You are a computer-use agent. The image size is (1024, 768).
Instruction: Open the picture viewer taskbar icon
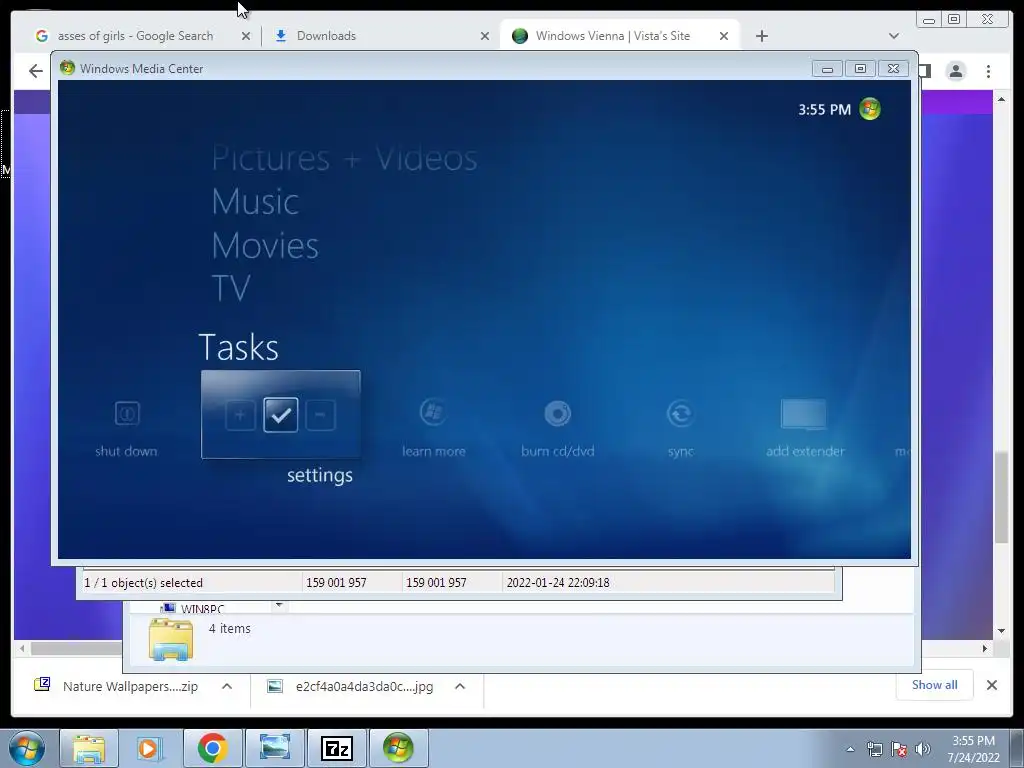pos(275,748)
